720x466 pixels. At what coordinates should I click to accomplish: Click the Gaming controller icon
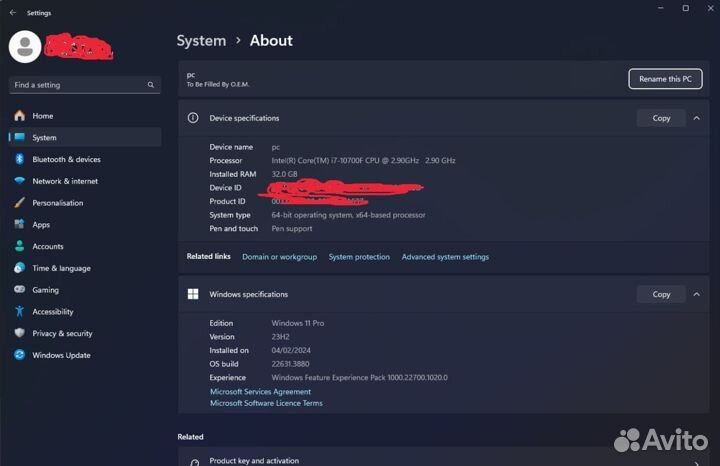19,289
